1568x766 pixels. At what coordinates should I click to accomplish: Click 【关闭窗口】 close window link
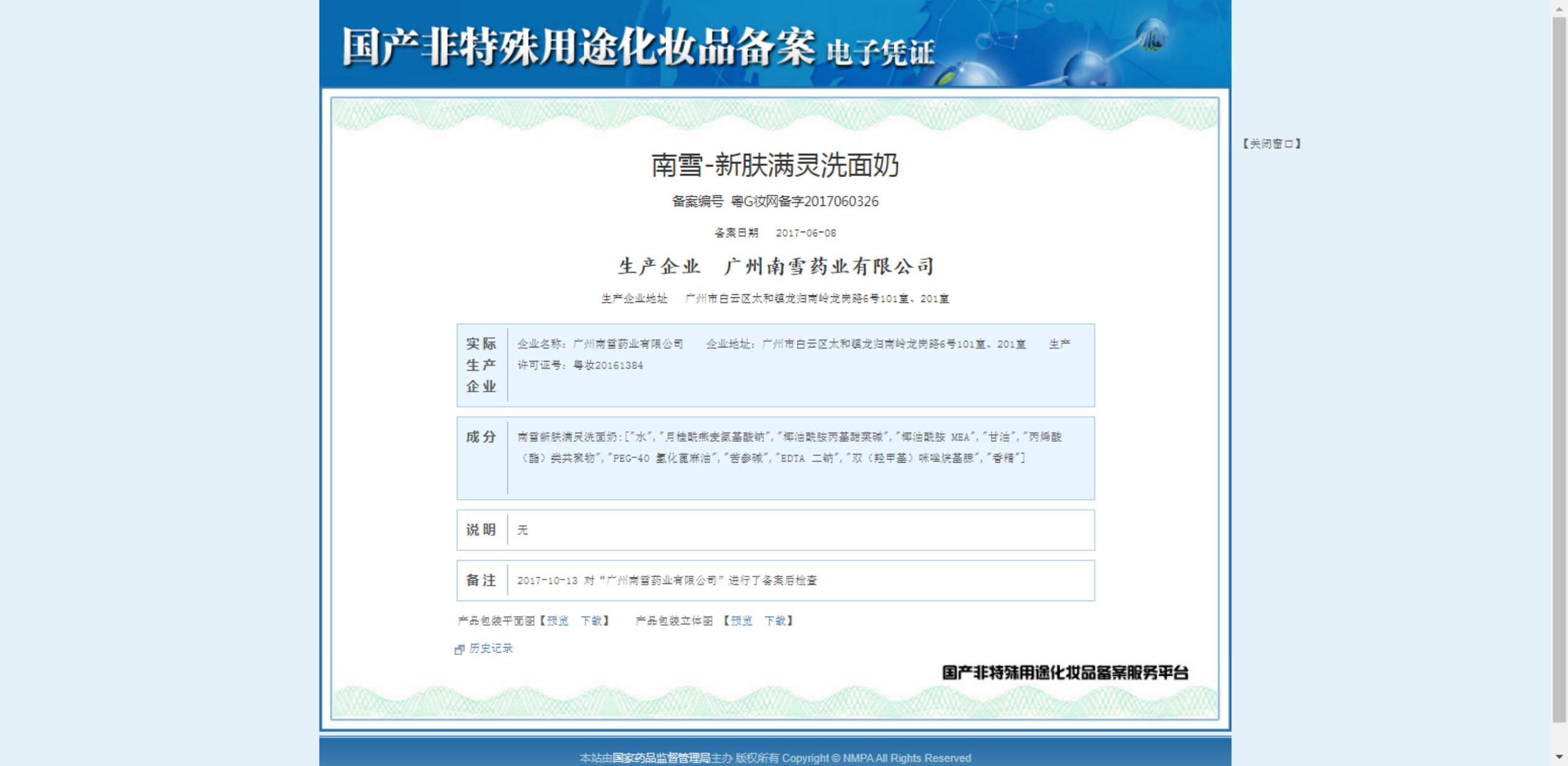point(1272,143)
